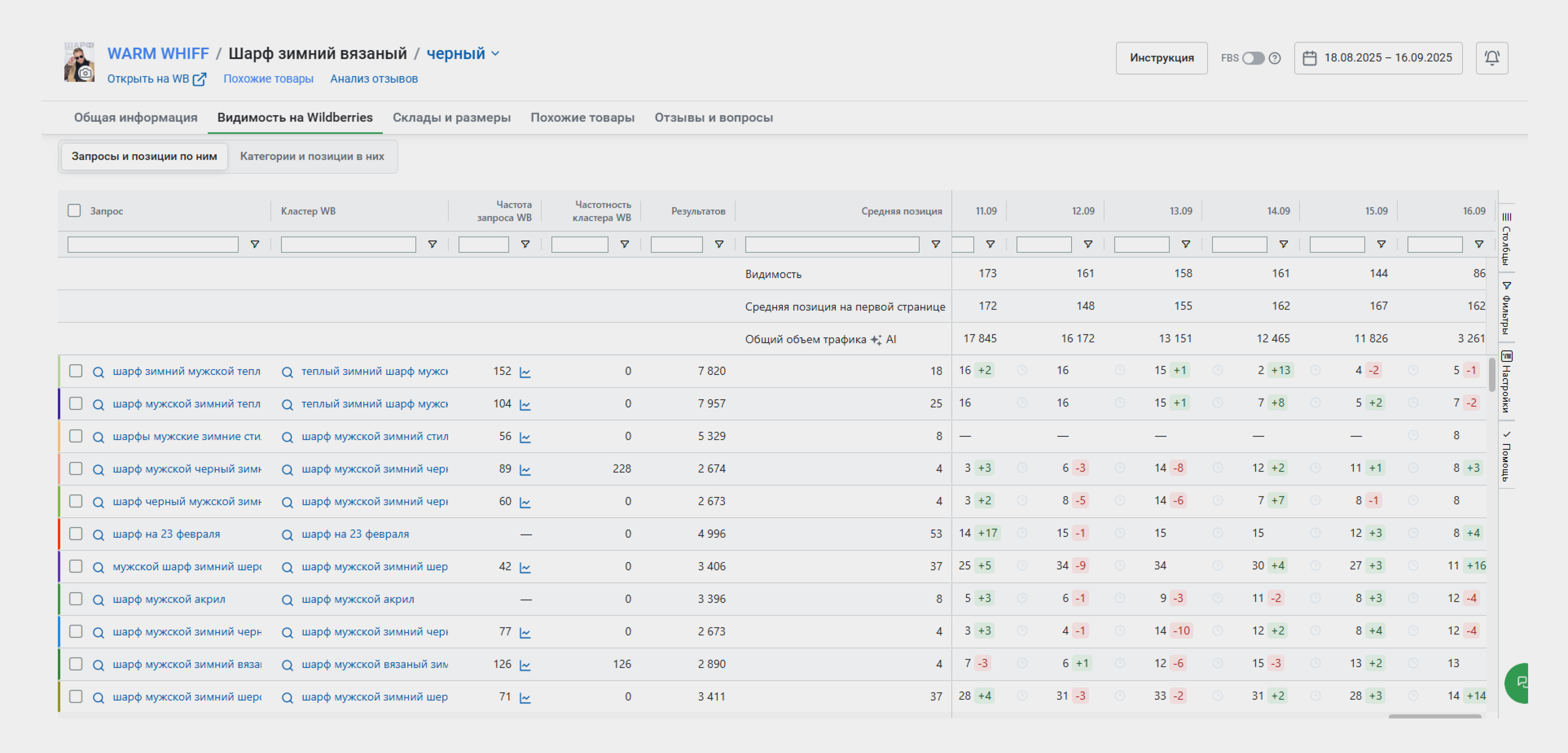Click filter funnel icon for Средняя позиция column
Viewport: 1568px width, 753px height.
pos(936,244)
